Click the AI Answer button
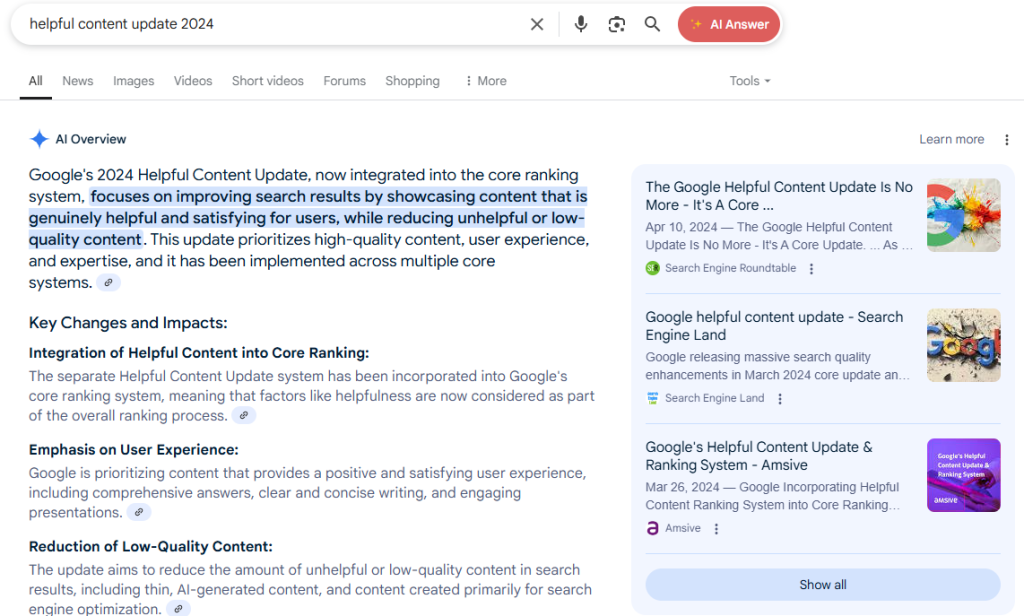 point(729,24)
